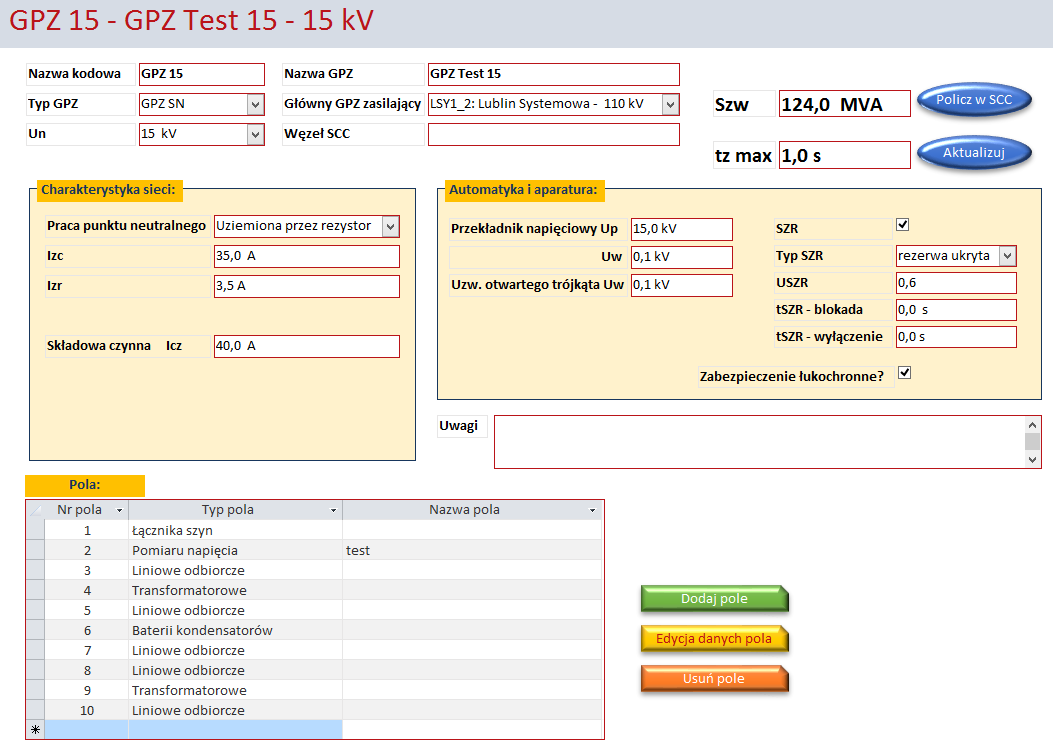Screen dimensions: 1053x756
Task: Click the Składowa czynna Icz field
Action: tap(306, 346)
